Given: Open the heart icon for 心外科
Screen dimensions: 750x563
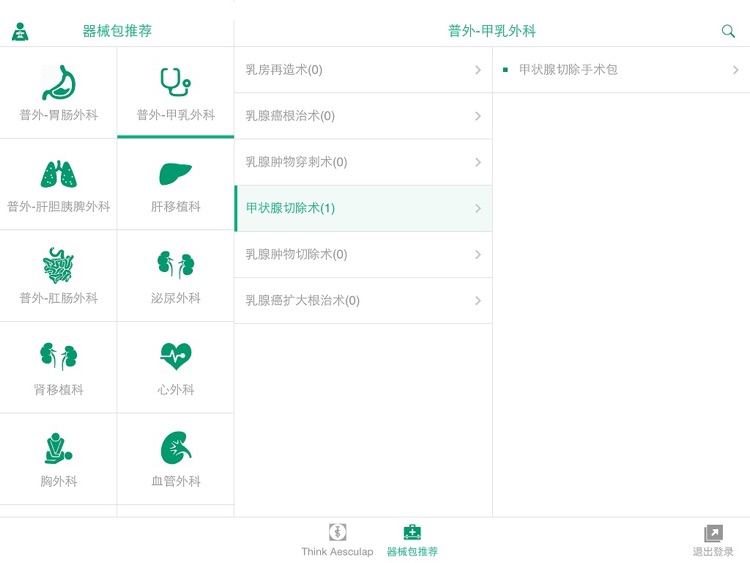Looking at the screenshot, I should pyautogui.click(x=176, y=356).
